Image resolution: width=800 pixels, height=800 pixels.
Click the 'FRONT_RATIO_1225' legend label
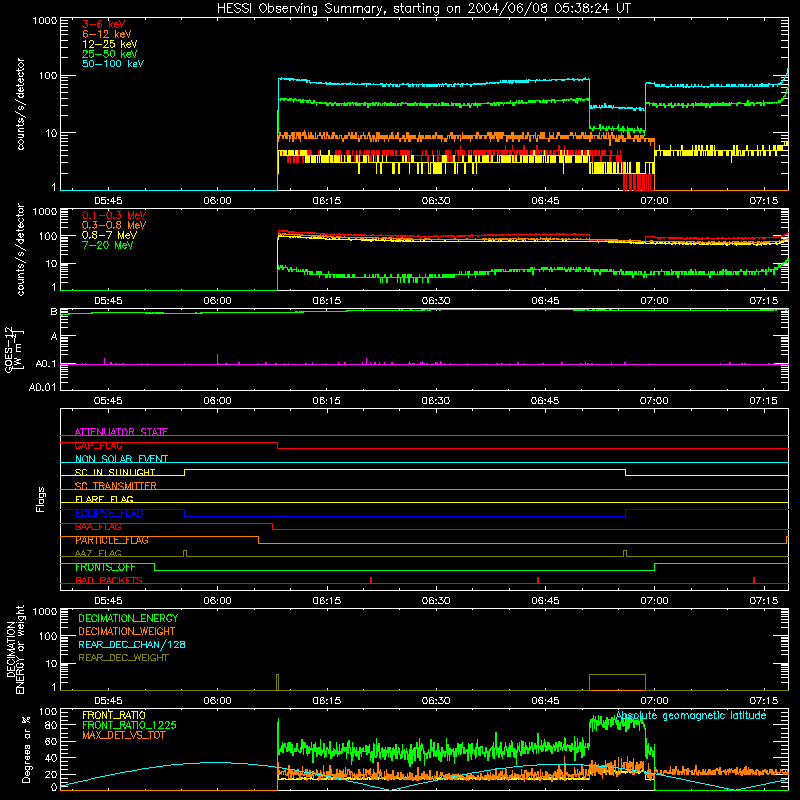[130, 725]
